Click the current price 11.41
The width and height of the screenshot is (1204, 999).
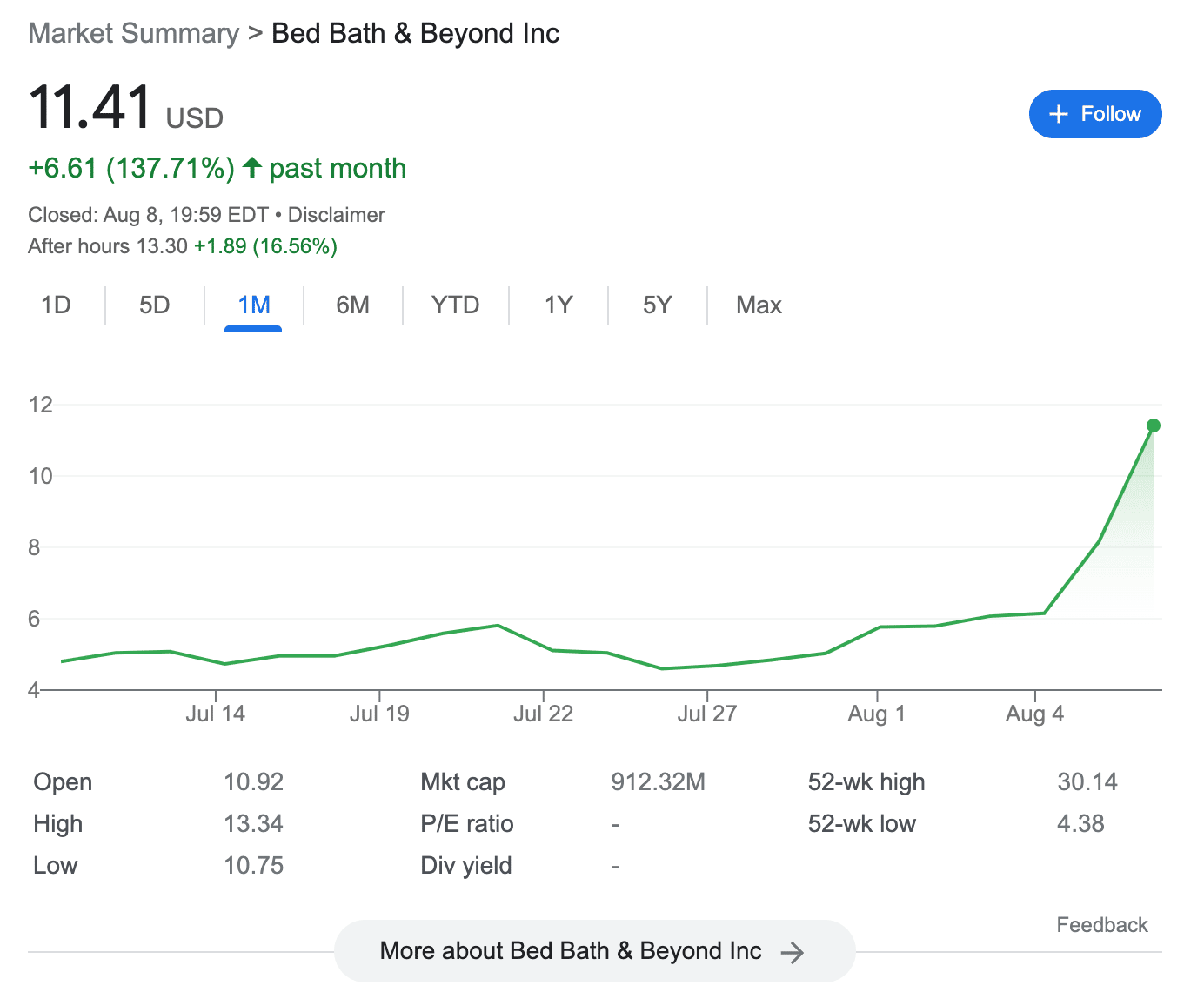coord(90,107)
